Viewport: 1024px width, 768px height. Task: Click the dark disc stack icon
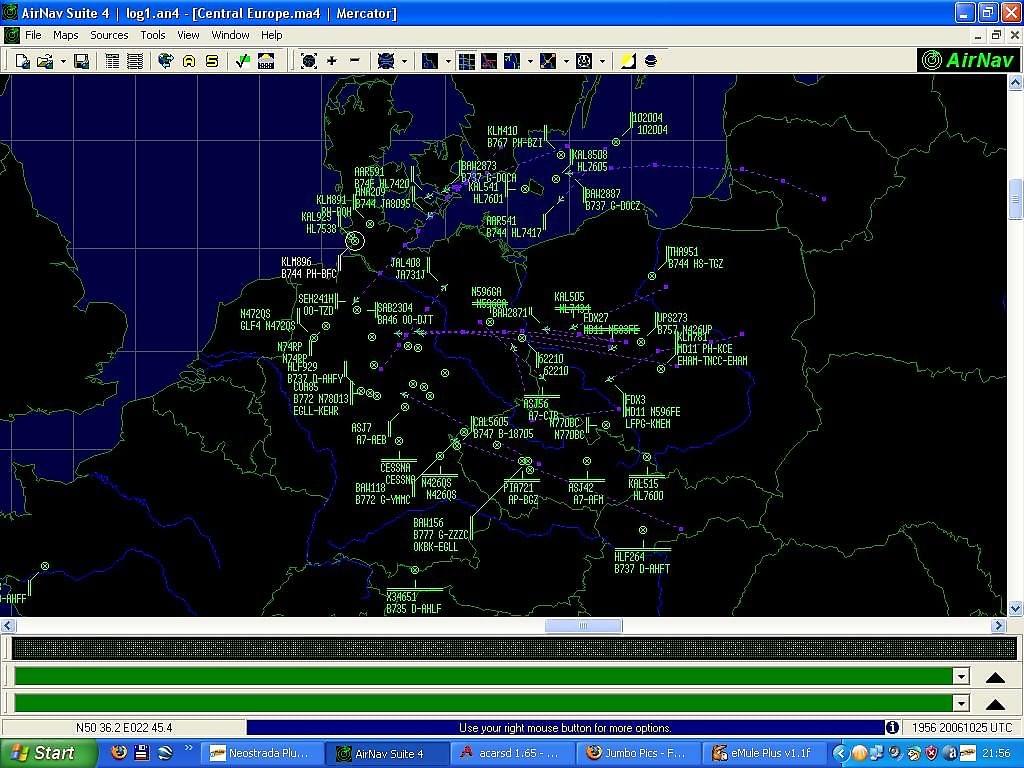point(650,61)
